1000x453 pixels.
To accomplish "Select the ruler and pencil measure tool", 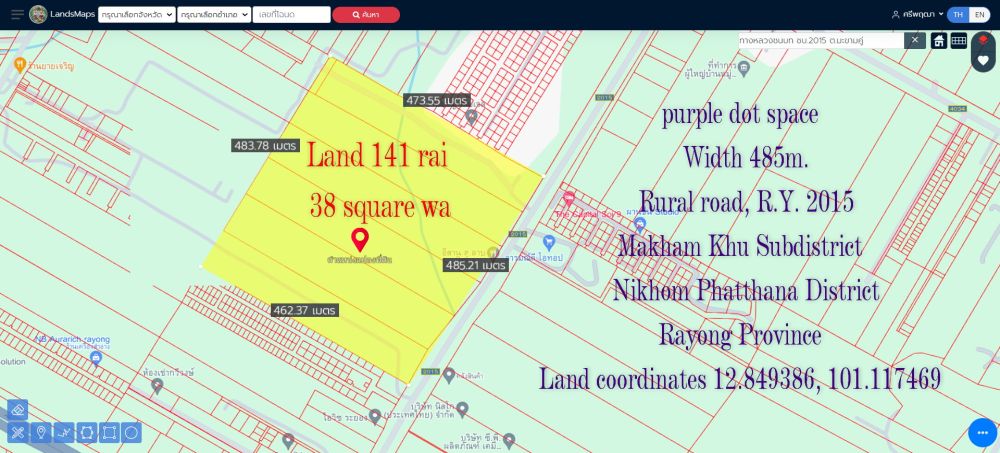I will (17, 432).
